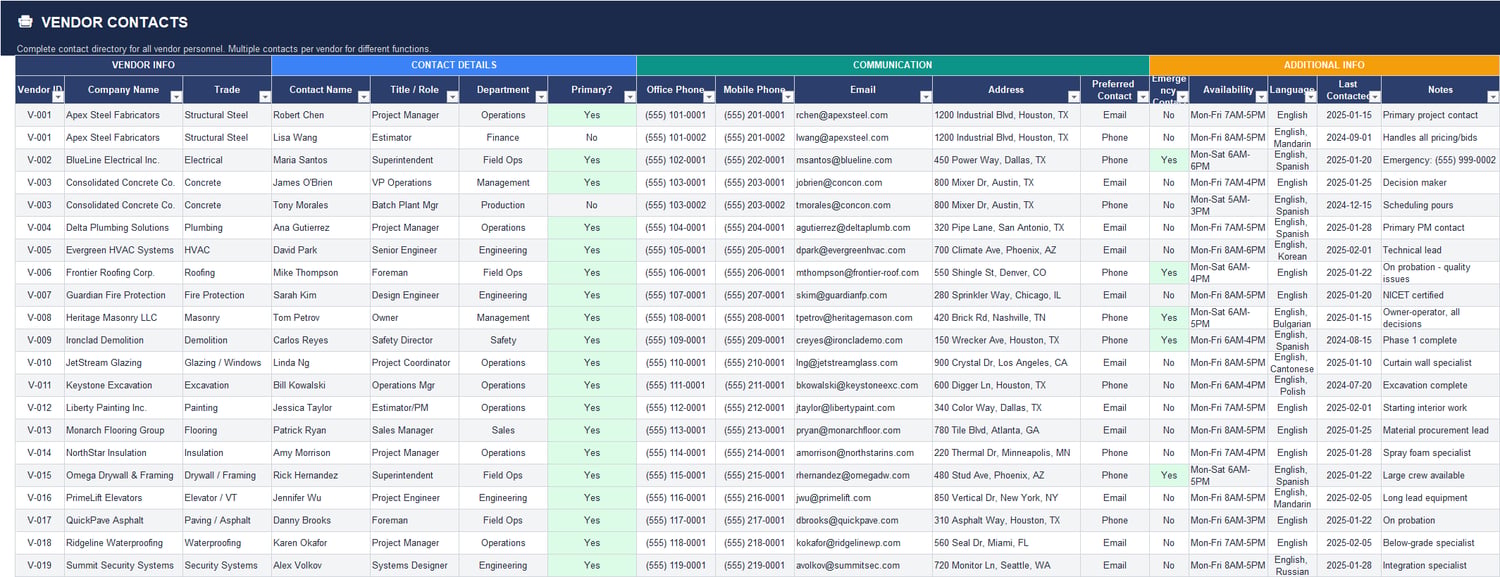Select address 850 Vertical Dr, New York, NY
Image resolution: width=1500 pixels, height=577 pixels.
pyautogui.click(x=1006, y=498)
